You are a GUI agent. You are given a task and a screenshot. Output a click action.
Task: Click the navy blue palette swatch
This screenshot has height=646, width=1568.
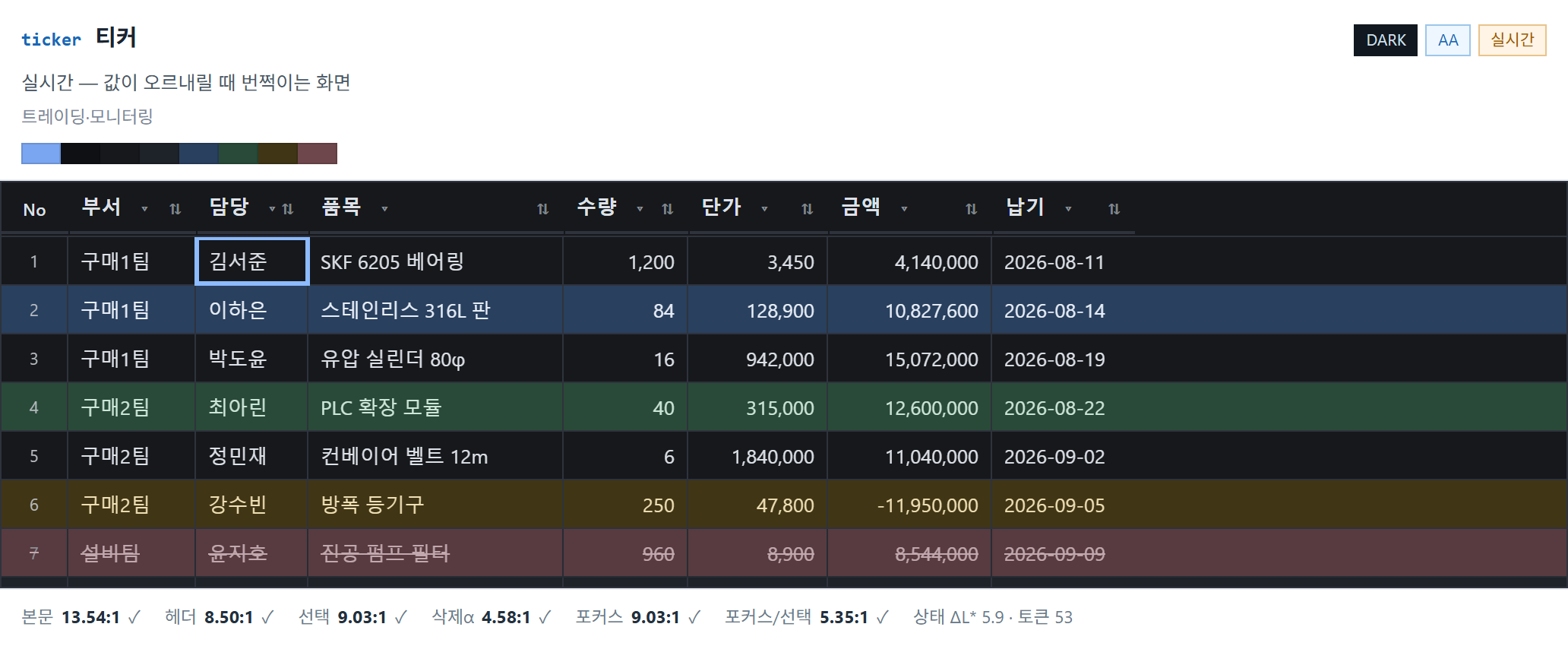click(x=199, y=154)
